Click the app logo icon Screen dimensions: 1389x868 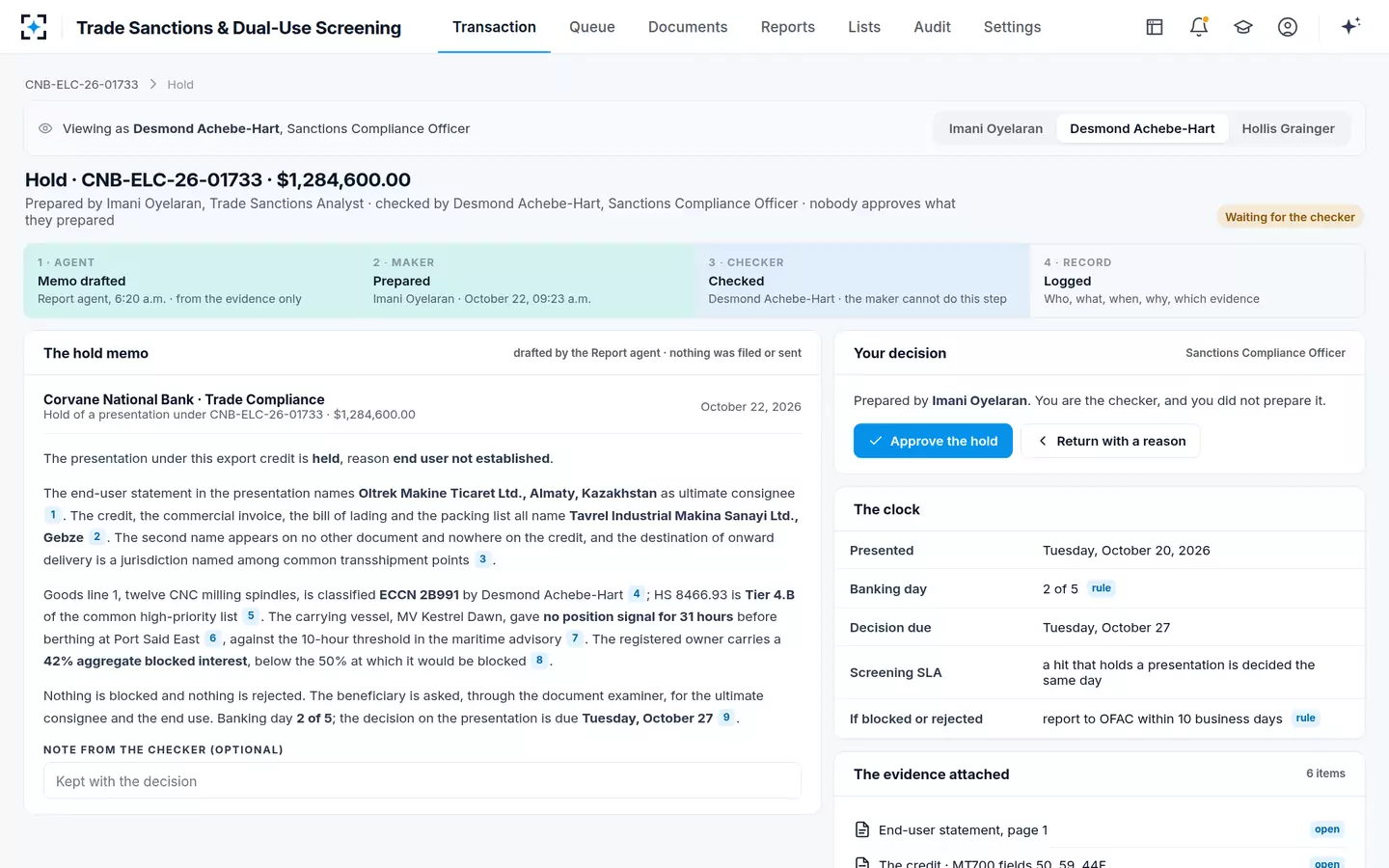[34, 27]
